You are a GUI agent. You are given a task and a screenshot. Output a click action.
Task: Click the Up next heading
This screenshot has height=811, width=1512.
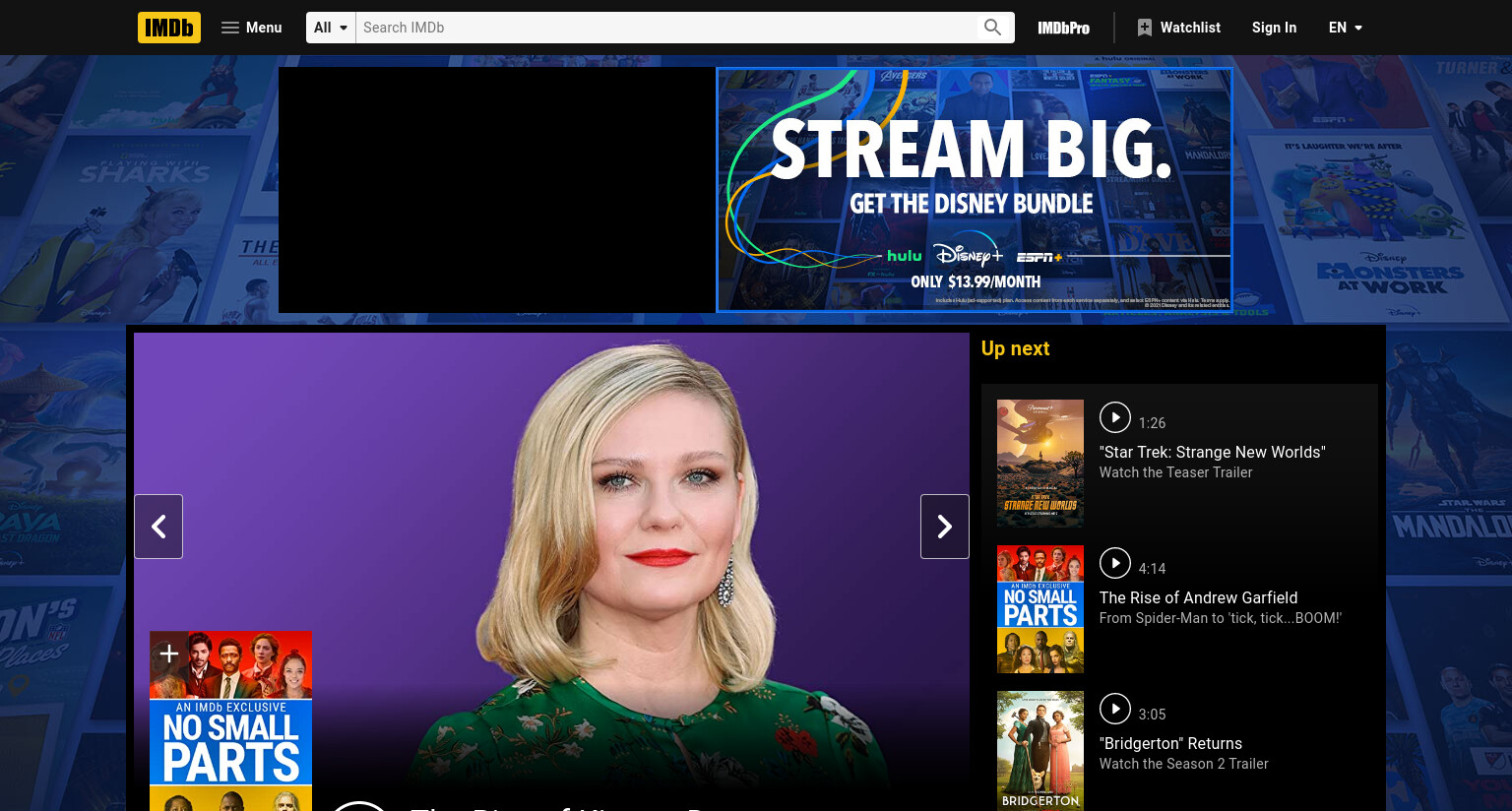click(1015, 348)
